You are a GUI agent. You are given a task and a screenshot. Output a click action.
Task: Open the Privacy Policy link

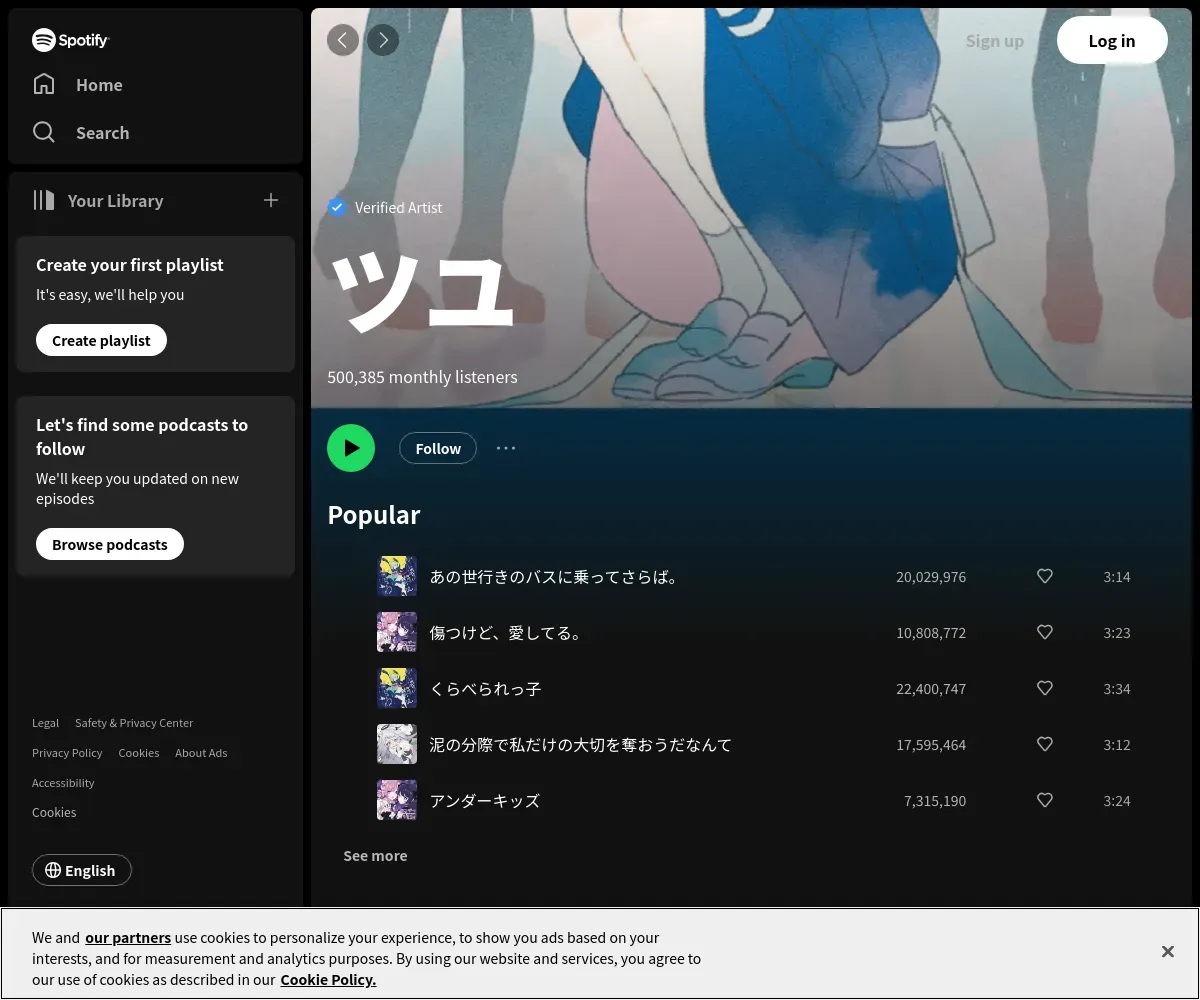click(x=67, y=753)
